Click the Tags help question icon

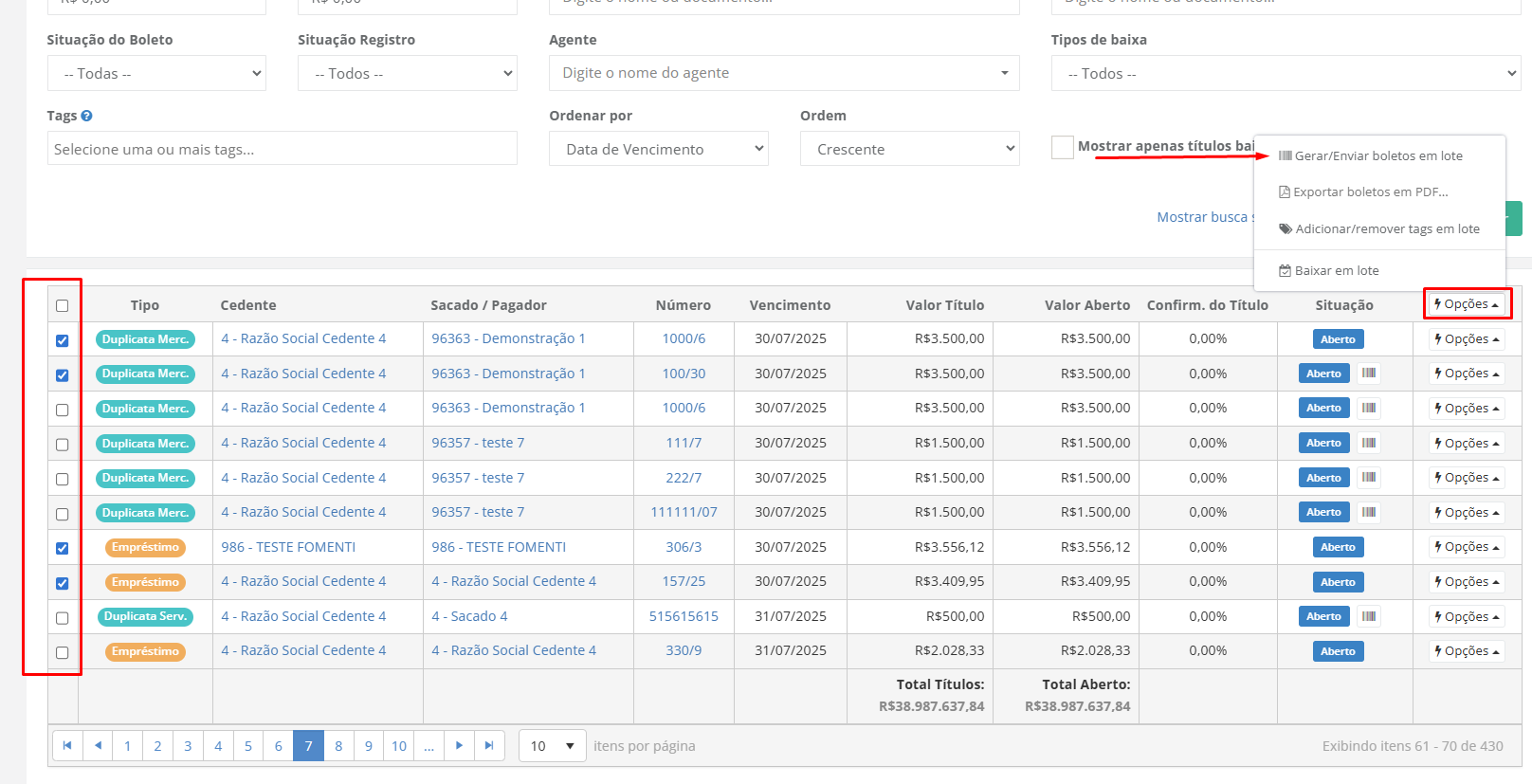pos(86,116)
